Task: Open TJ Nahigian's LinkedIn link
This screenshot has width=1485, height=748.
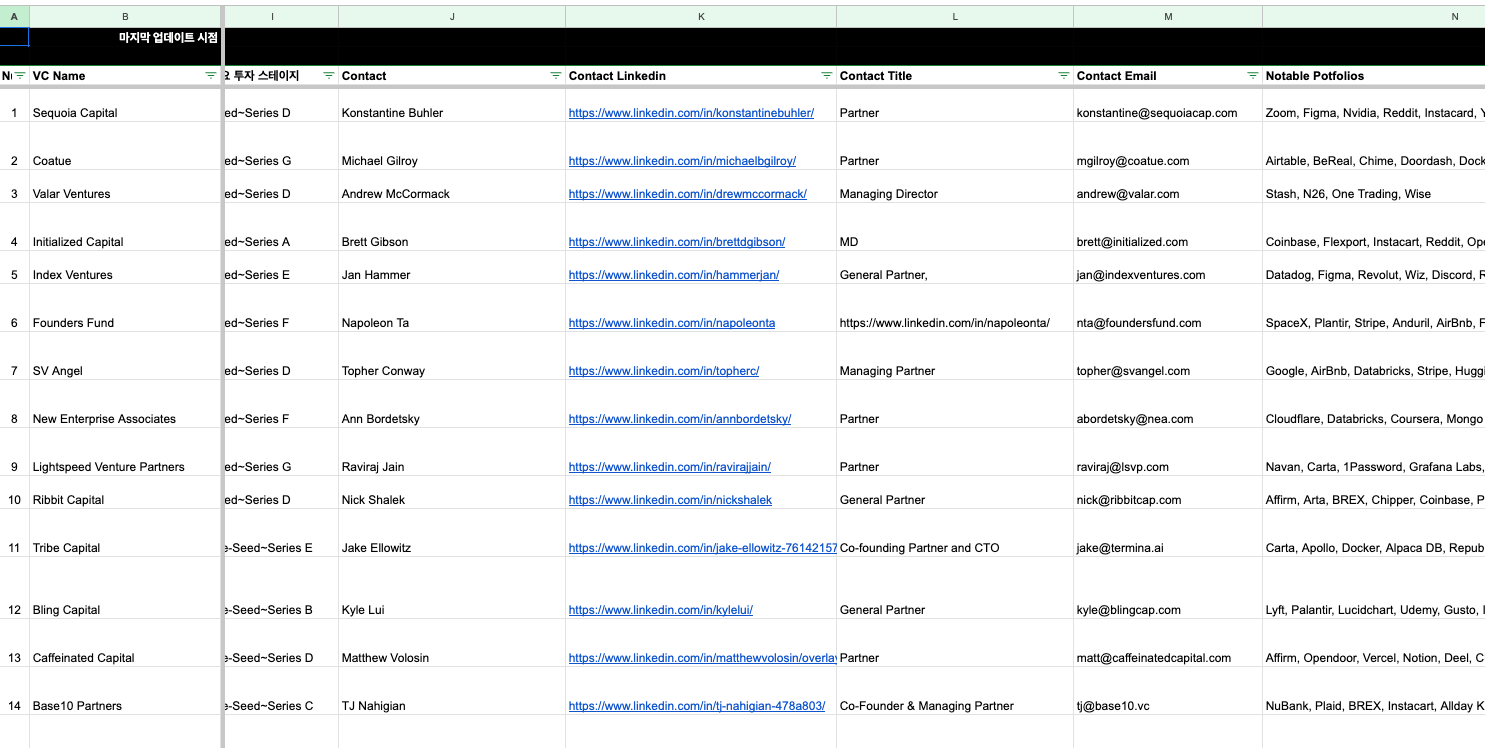Action: 696,706
